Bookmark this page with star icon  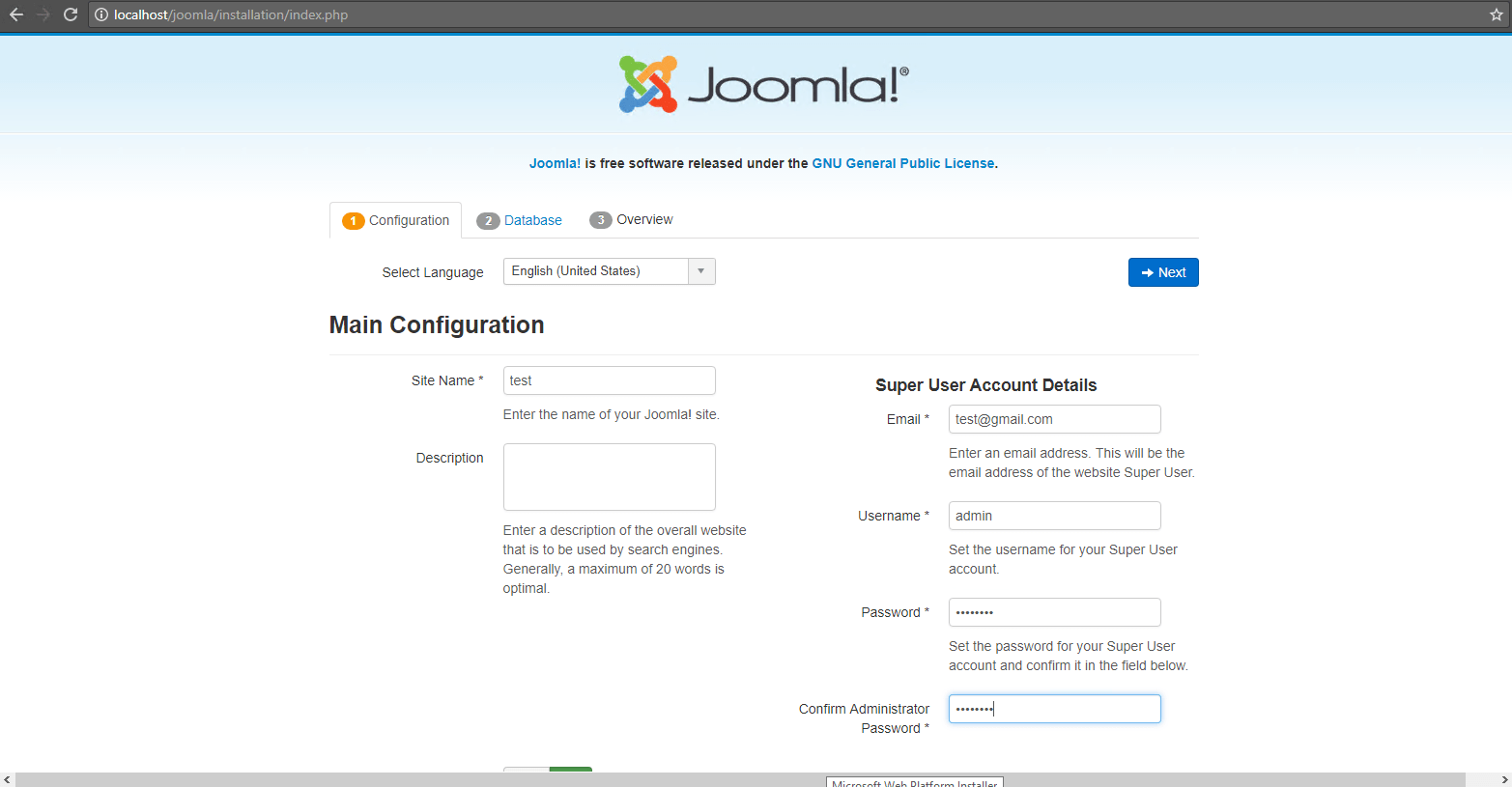pos(1497,14)
